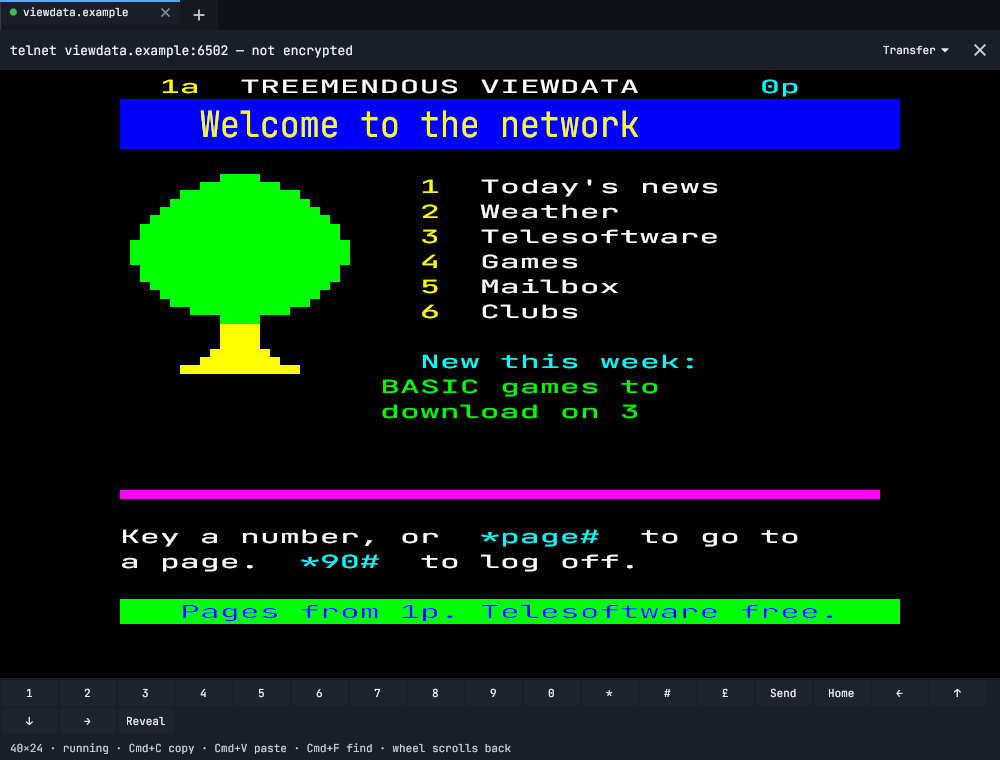
Task: Click keypad button 1
Action: (29, 693)
